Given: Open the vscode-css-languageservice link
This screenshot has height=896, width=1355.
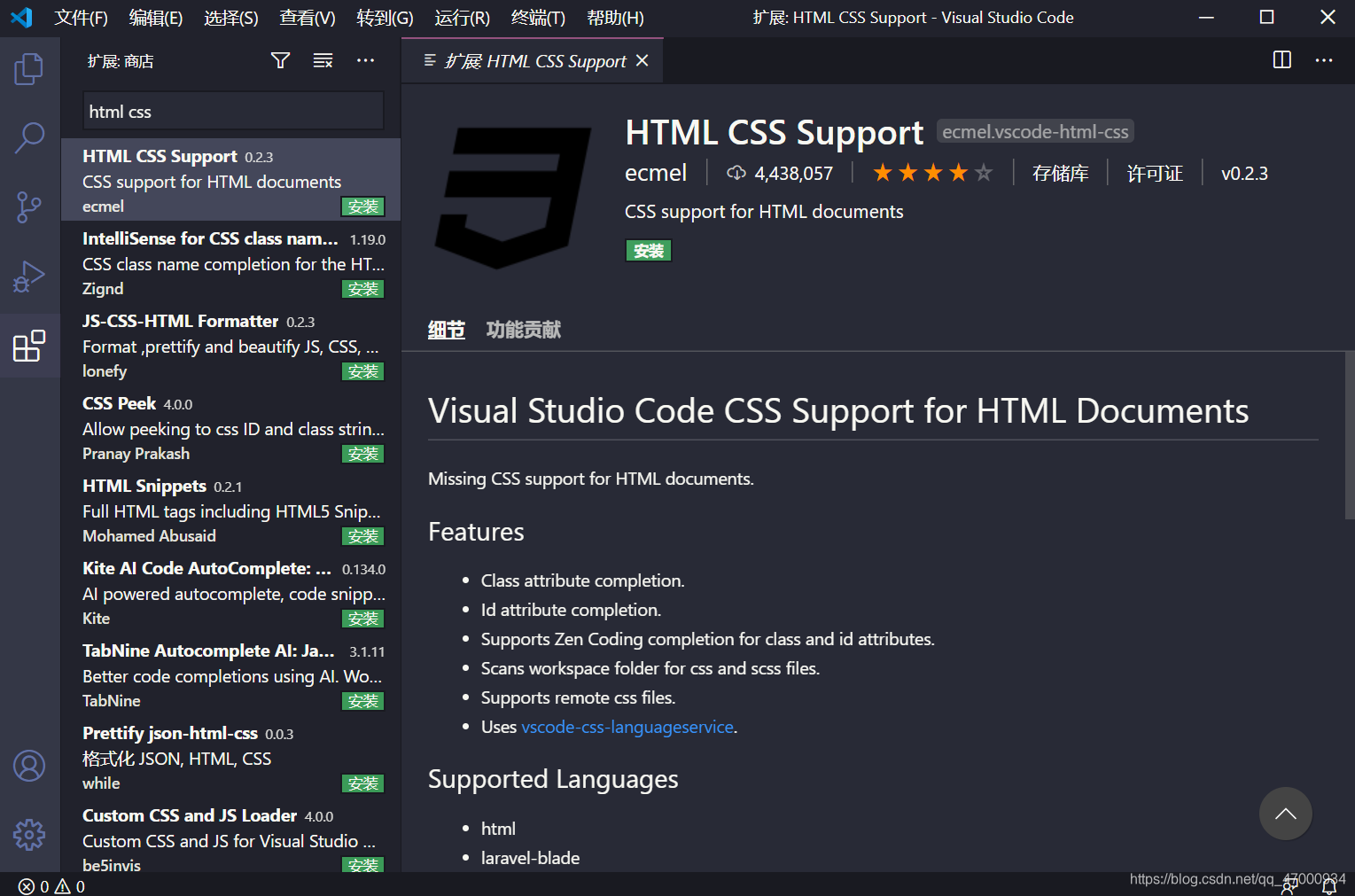Looking at the screenshot, I should [x=627, y=727].
